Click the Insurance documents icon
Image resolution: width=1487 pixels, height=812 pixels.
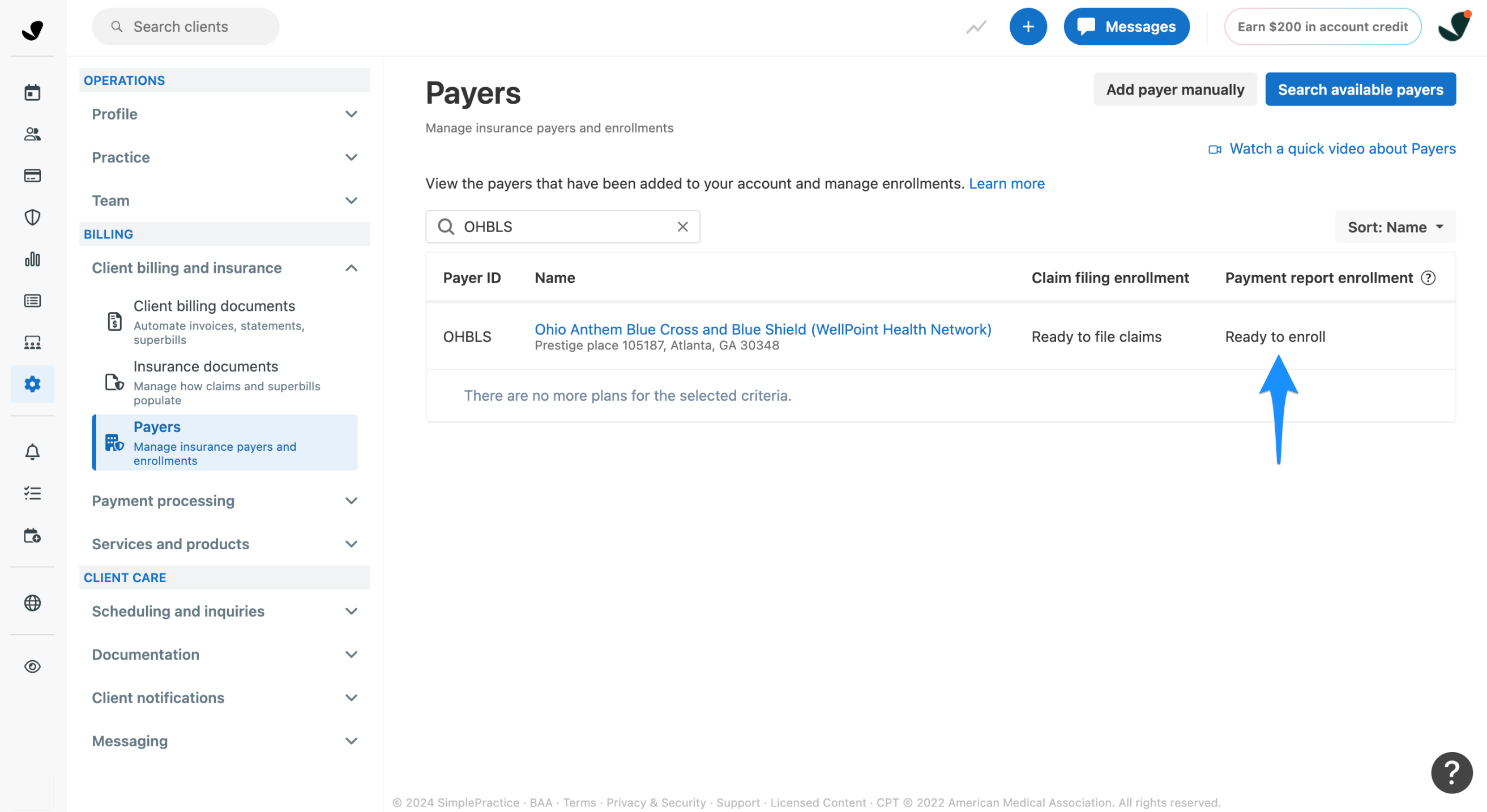(x=114, y=382)
